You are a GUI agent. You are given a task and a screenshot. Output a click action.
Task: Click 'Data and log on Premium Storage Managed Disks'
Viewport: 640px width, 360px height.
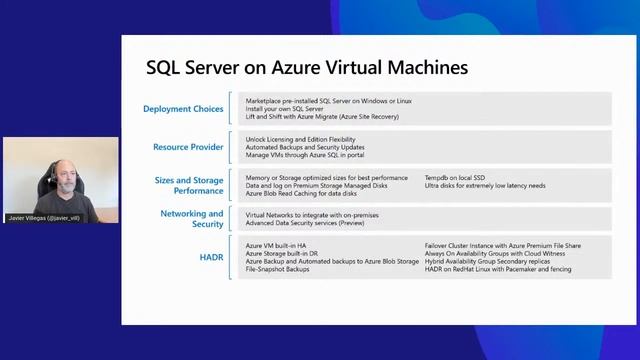click(316, 186)
